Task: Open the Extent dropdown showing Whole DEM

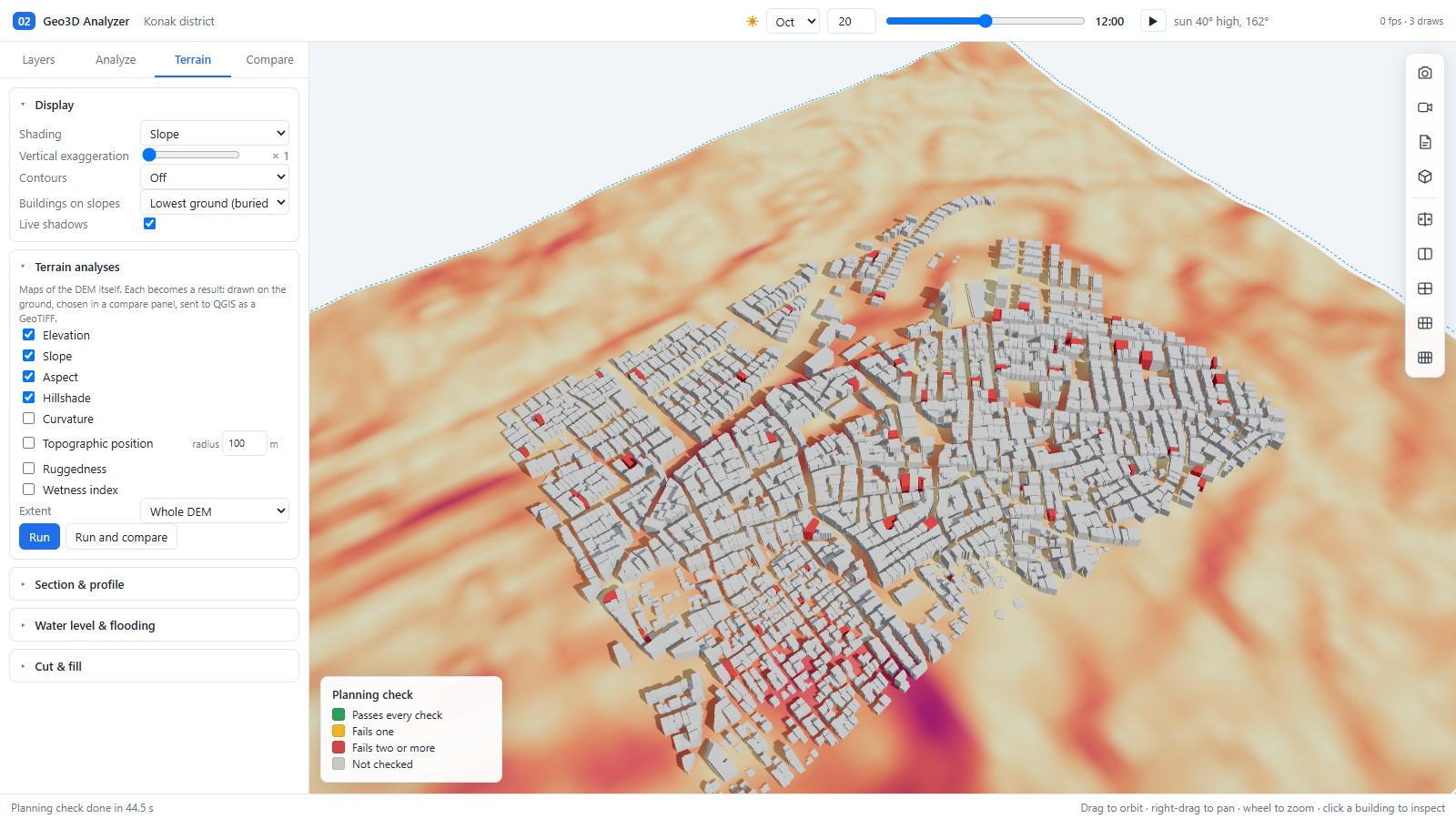Action: point(215,511)
